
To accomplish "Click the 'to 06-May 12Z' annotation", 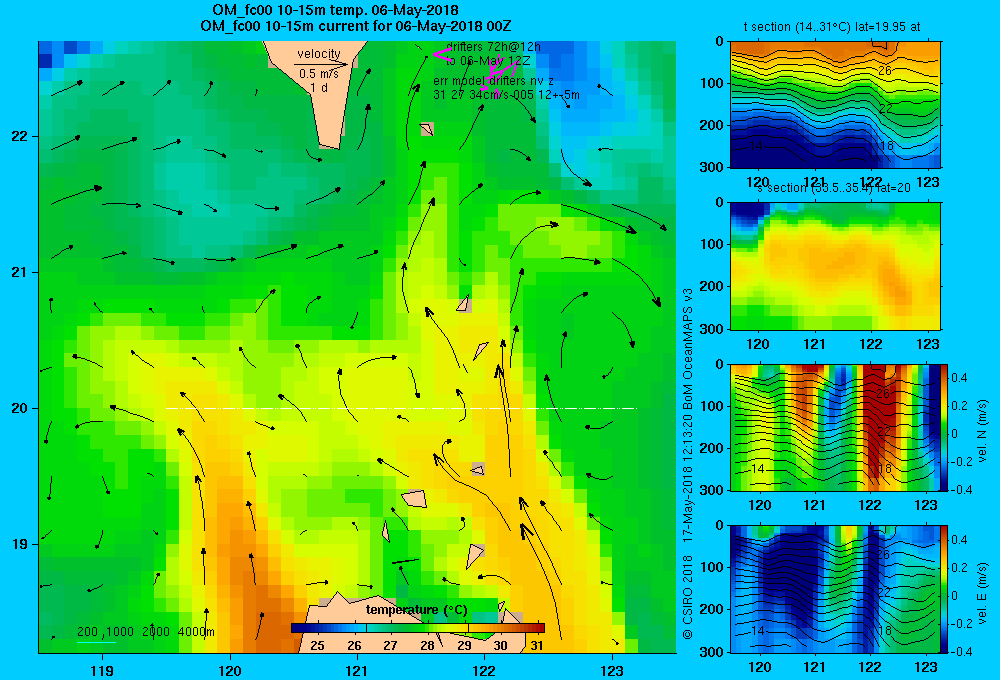I will [488, 61].
